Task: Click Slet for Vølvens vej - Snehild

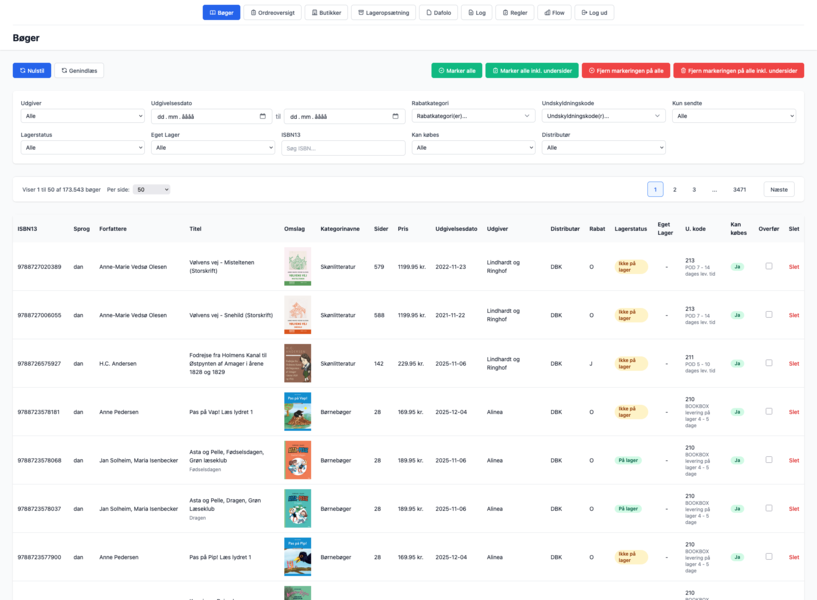Action: coord(794,315)
